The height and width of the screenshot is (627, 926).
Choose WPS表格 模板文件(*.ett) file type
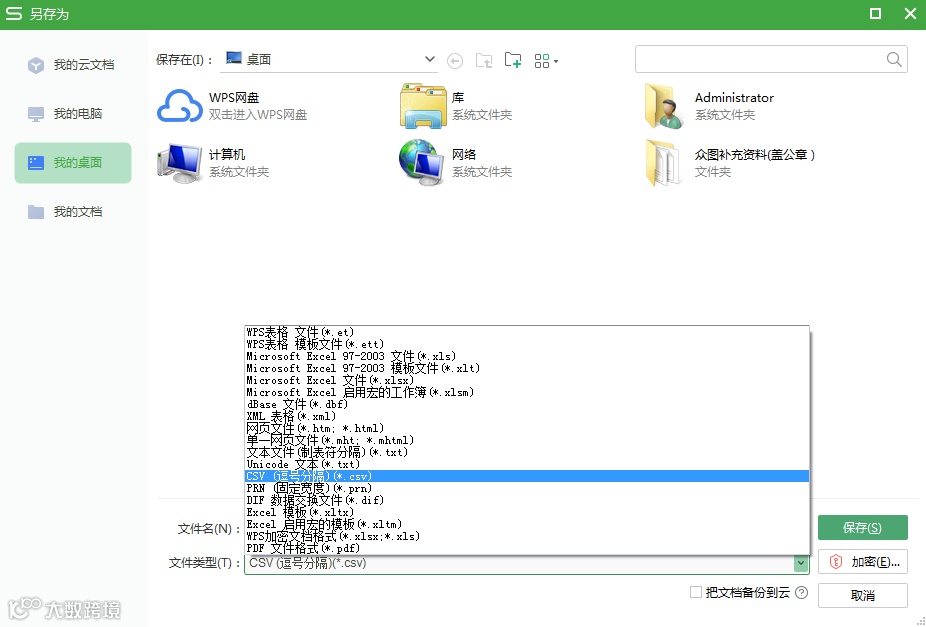coord(527,344)
